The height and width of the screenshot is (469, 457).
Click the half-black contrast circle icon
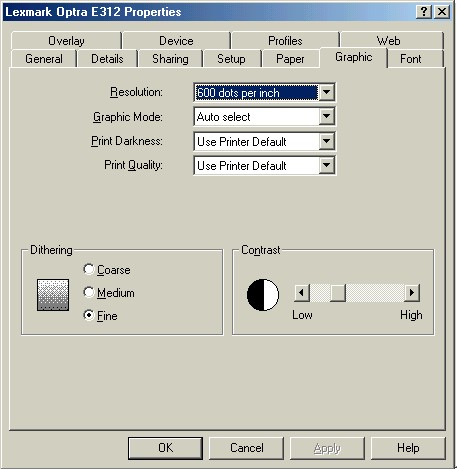(x=263, y=295)
